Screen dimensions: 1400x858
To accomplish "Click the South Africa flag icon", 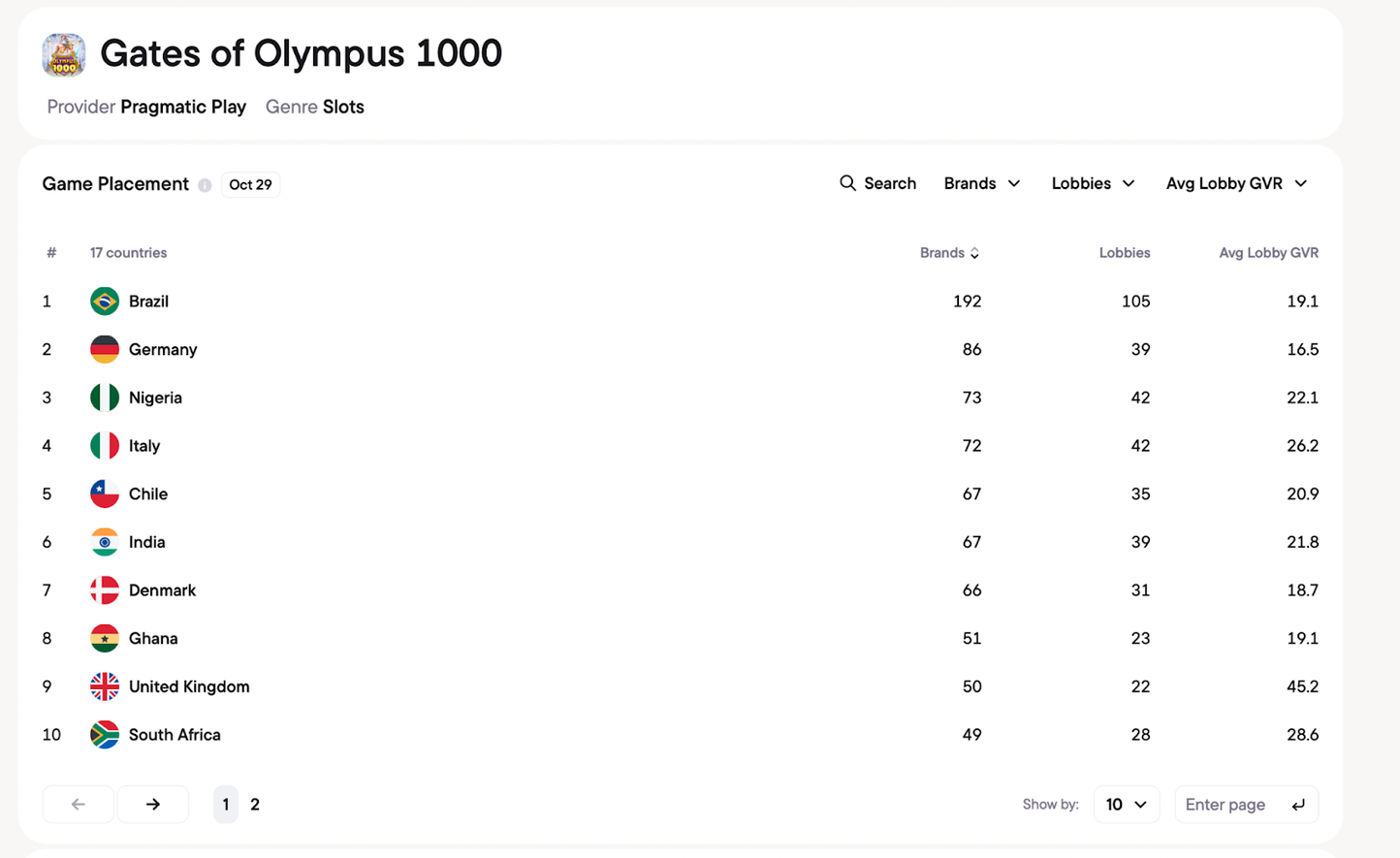I will 105,735.
